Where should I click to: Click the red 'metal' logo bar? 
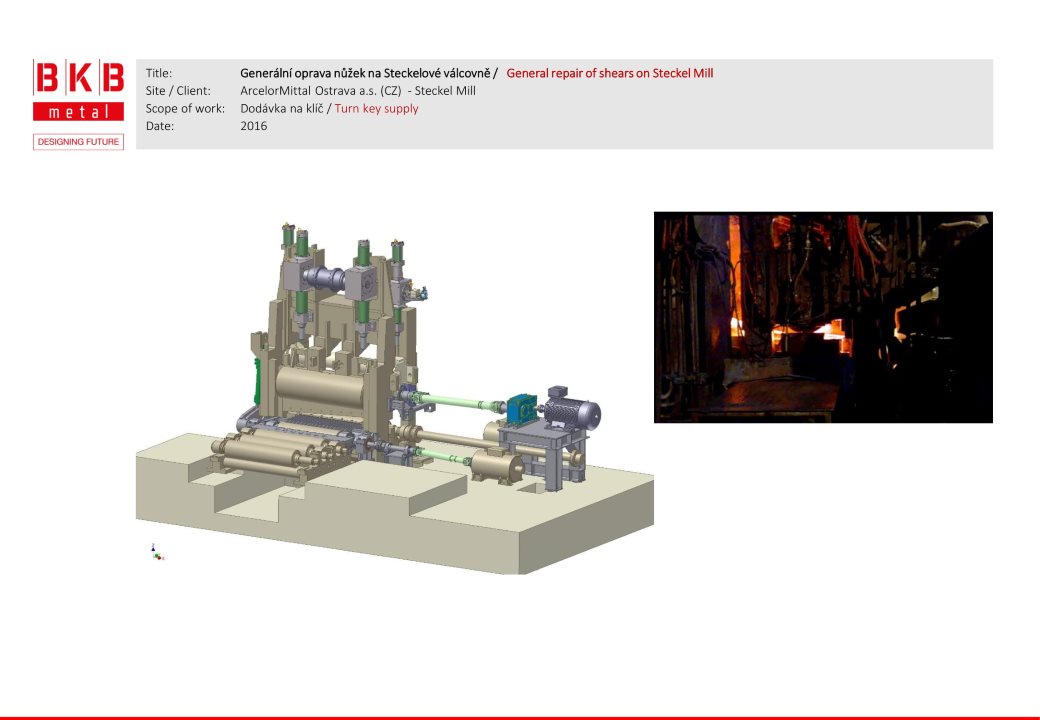[x=79, y=112]
